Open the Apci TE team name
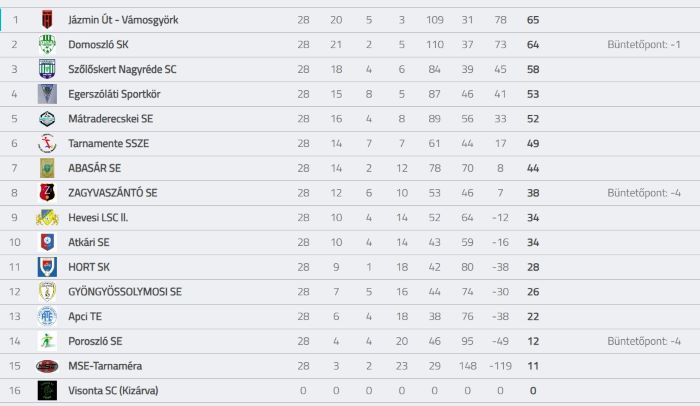The image size is (700, 406). (85, 316)
